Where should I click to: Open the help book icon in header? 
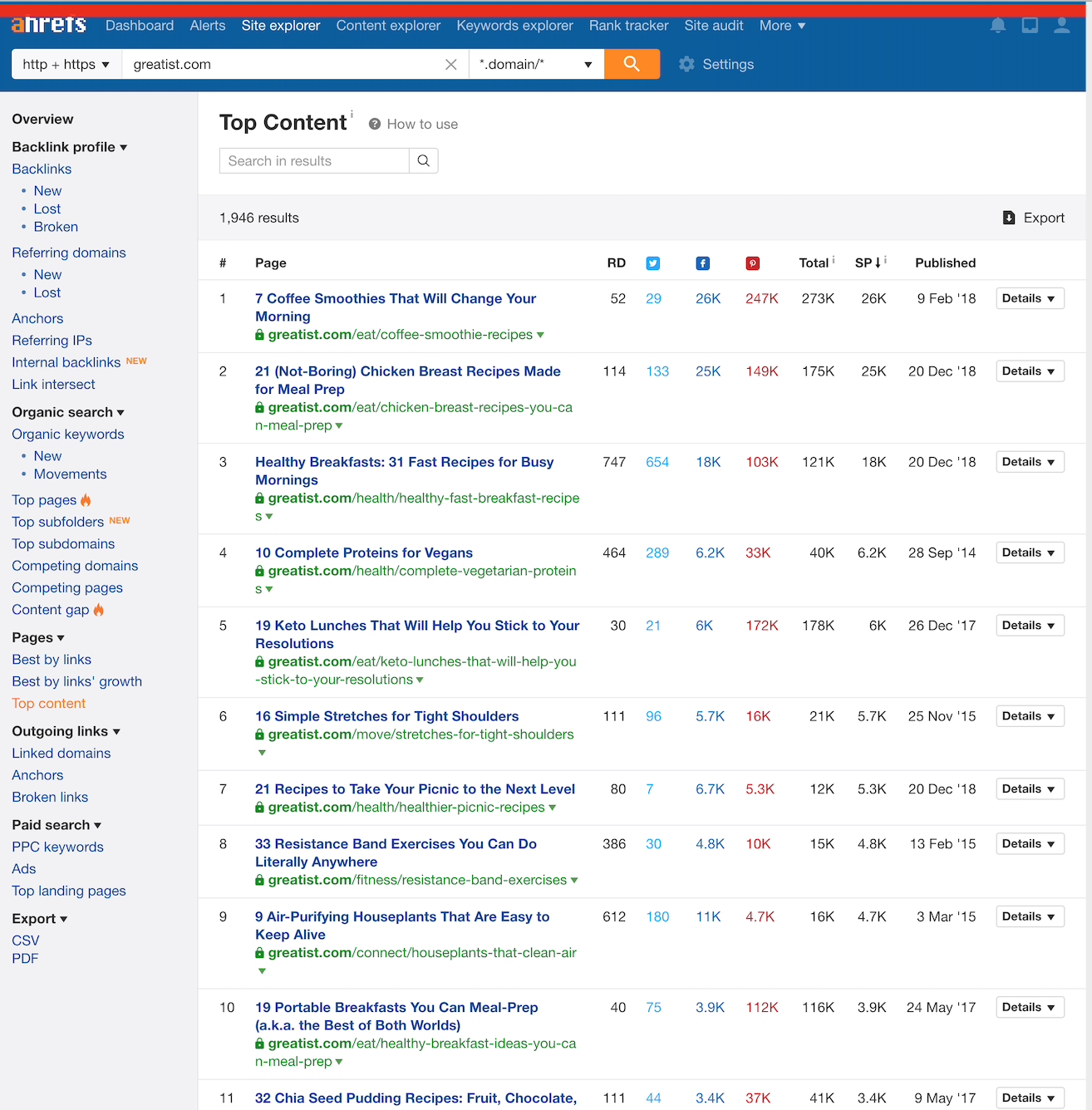1030,26
